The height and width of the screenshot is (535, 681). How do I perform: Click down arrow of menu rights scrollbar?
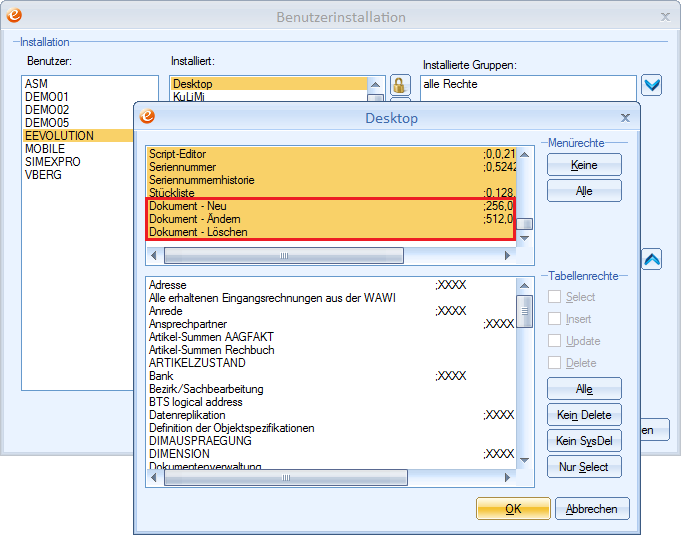[524, 238]
